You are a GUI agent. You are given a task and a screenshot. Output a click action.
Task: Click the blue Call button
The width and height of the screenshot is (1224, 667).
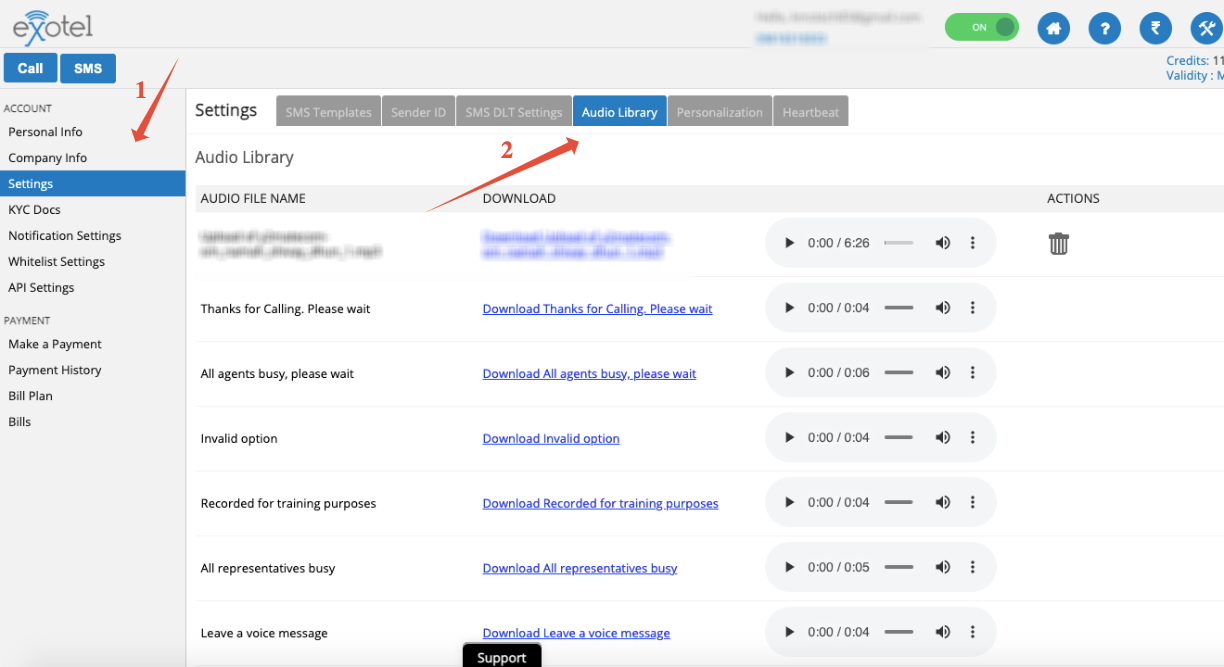click(x=30, y=68)
